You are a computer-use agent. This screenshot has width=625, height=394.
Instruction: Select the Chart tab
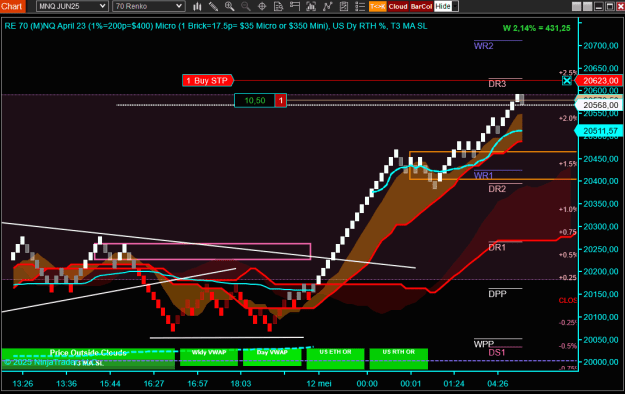12,6
